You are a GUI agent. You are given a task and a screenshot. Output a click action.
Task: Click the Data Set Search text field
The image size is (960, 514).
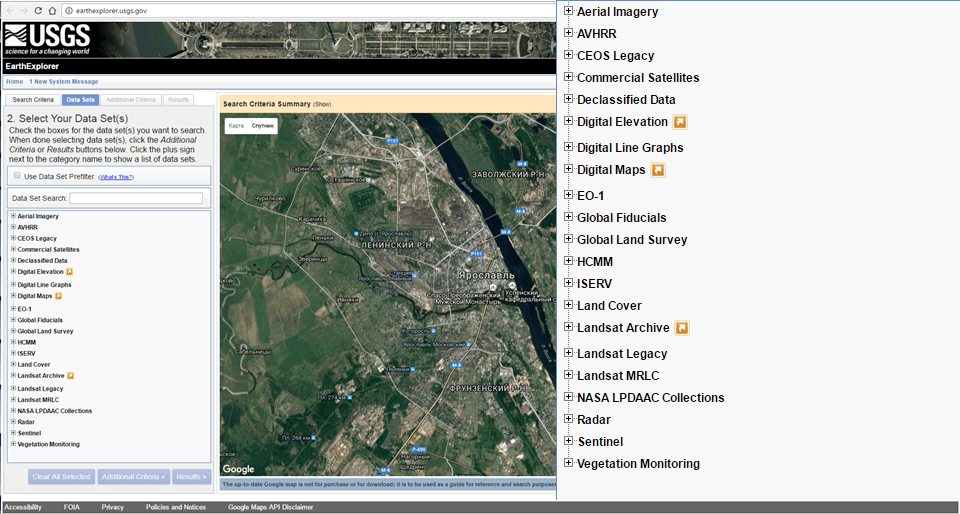pos(138,198)
